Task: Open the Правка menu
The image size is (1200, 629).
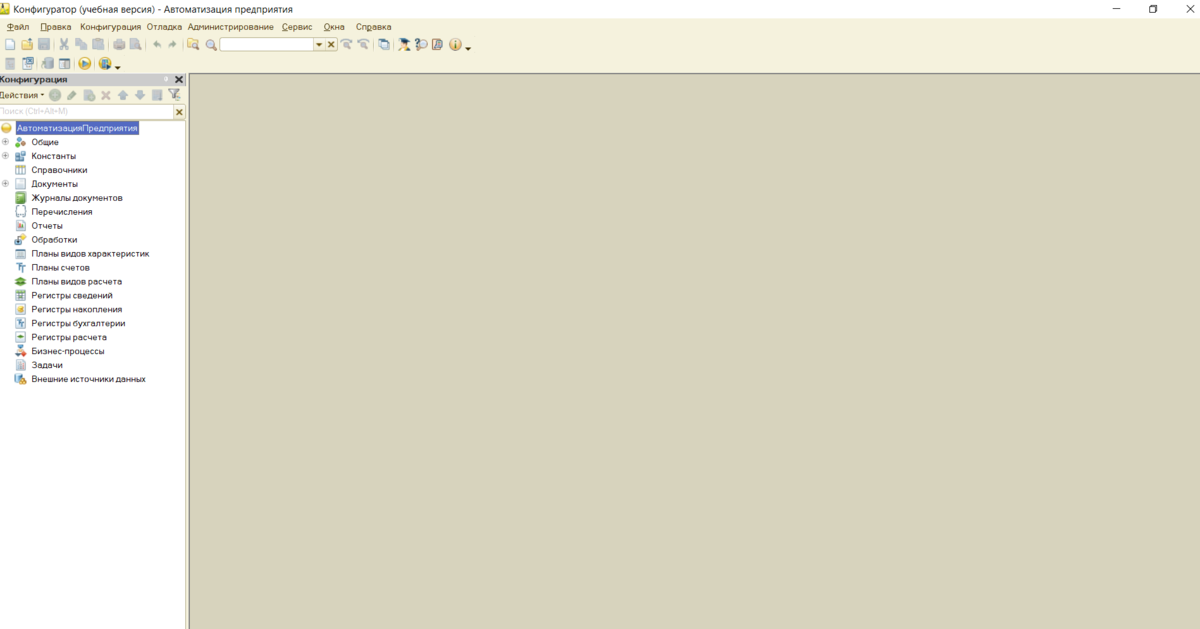Action: (x=55, y=27)
